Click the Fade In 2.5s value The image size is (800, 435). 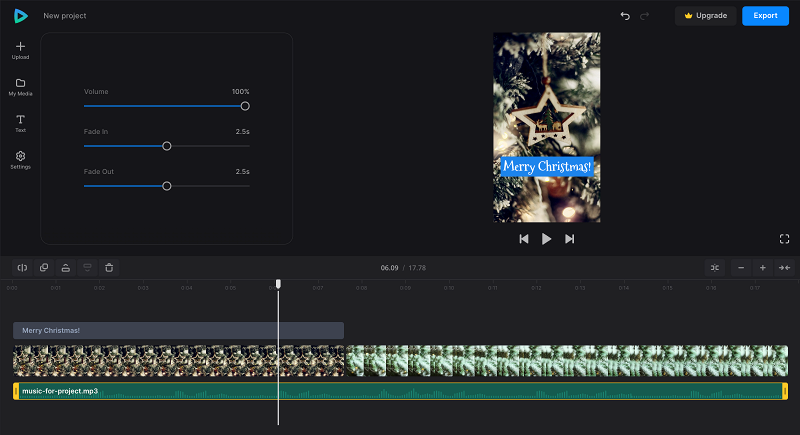pos(242,132)
